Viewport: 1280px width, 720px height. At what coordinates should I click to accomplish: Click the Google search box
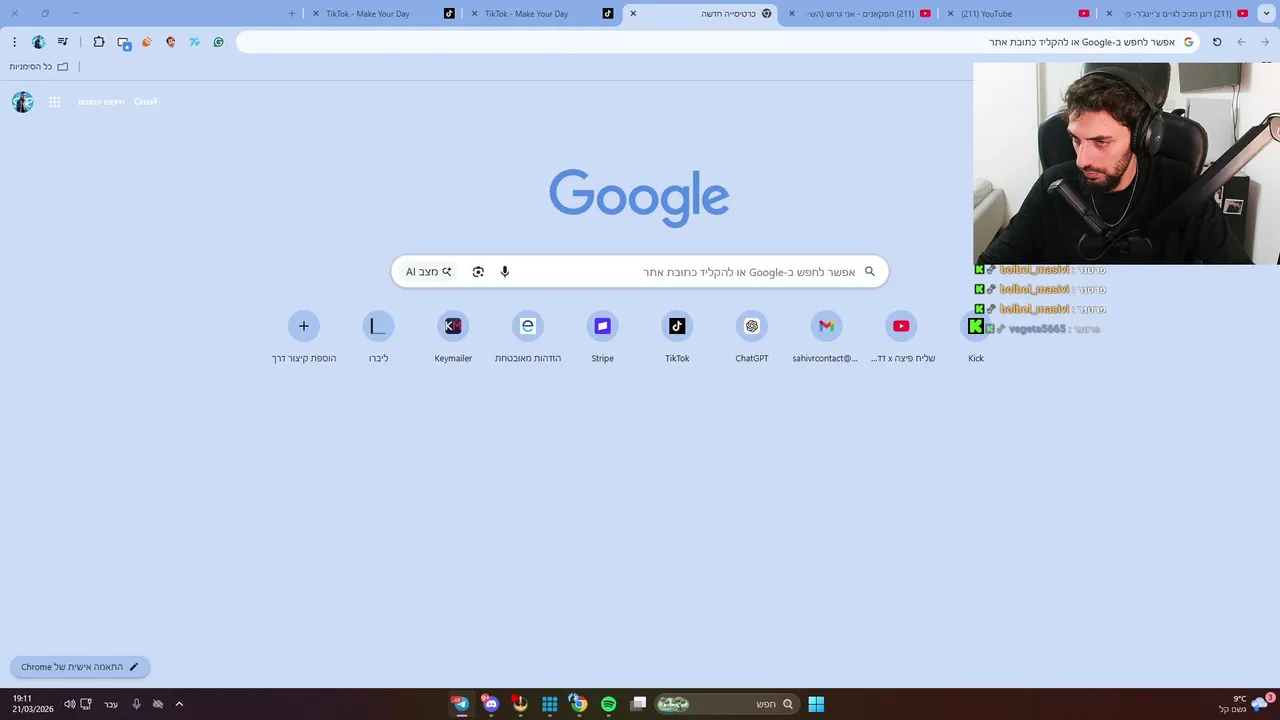click(x=640, y=272)
